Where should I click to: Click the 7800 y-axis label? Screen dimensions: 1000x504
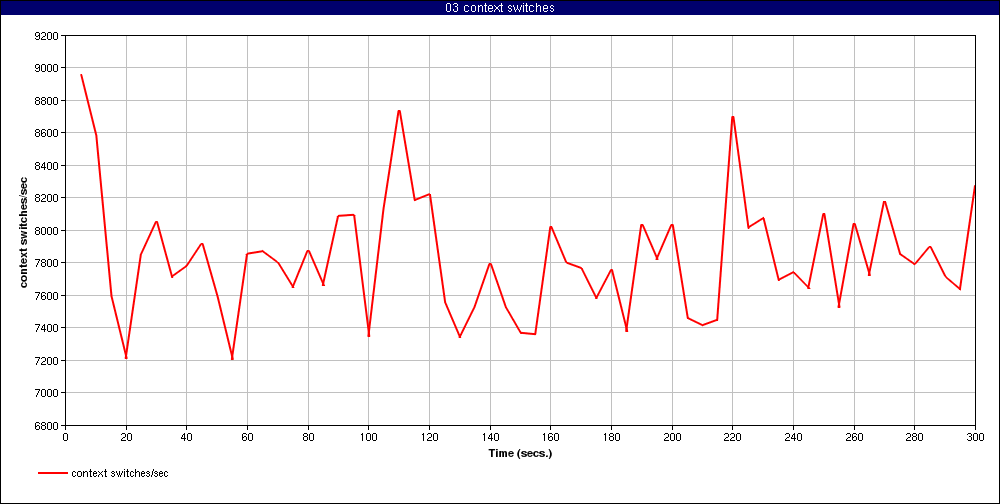tap(48, 263)
